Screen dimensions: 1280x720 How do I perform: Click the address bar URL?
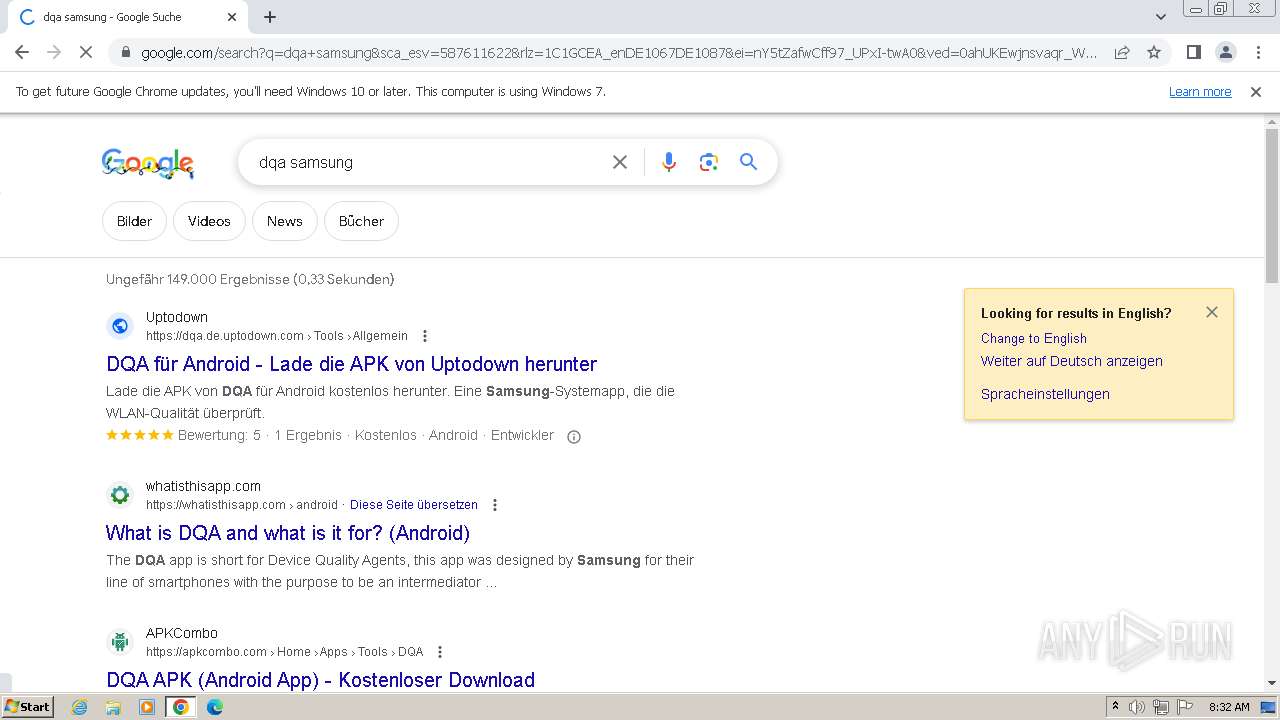click(x=618, y=53)
